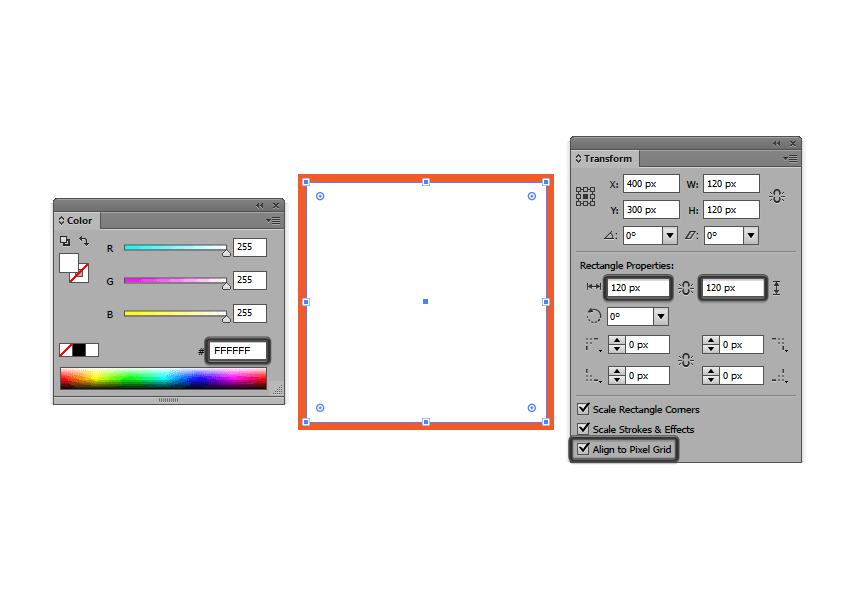Image resolution: width=850 pixels, height=600 pixels.
Task: Disable Align to Pixel Grid
Action: pyautogui.click(x=585, y=449)
